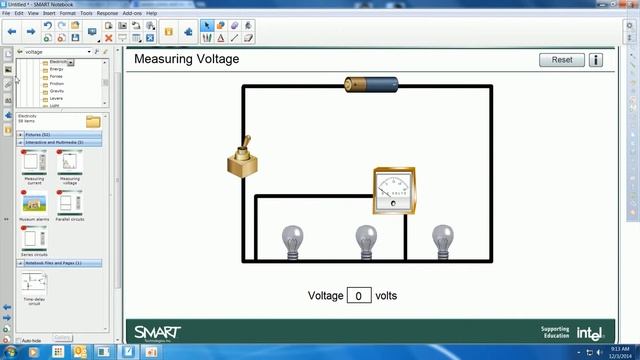Click the Screen Capture camera icon

coord(122,26)
